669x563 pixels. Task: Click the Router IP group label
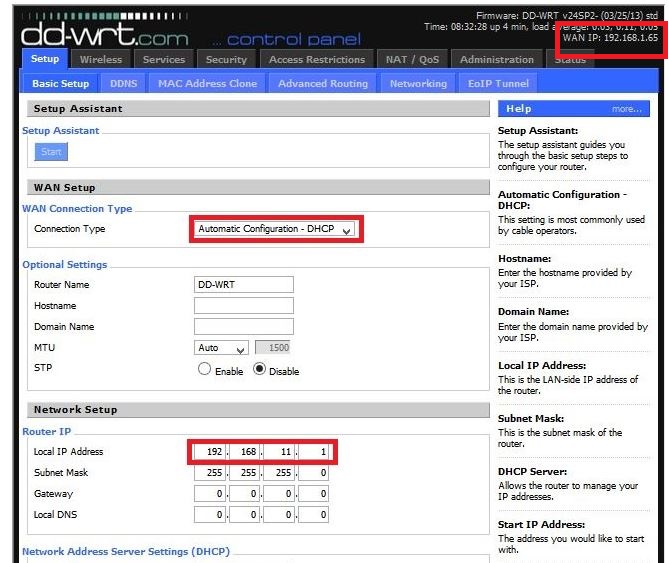[47, 432]
